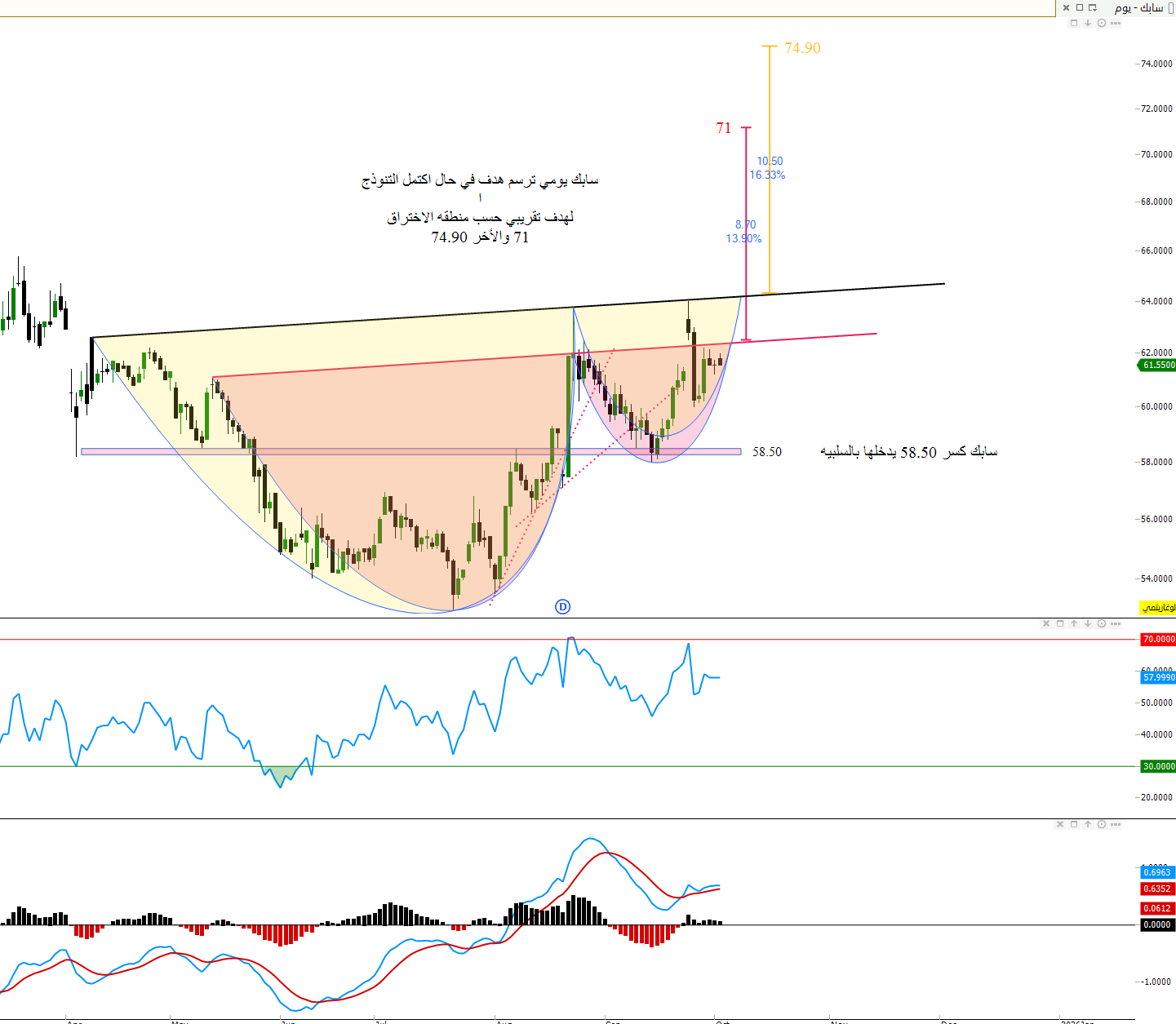
Task: Close the MACD indicator pane
Action: pos(1060,824)
